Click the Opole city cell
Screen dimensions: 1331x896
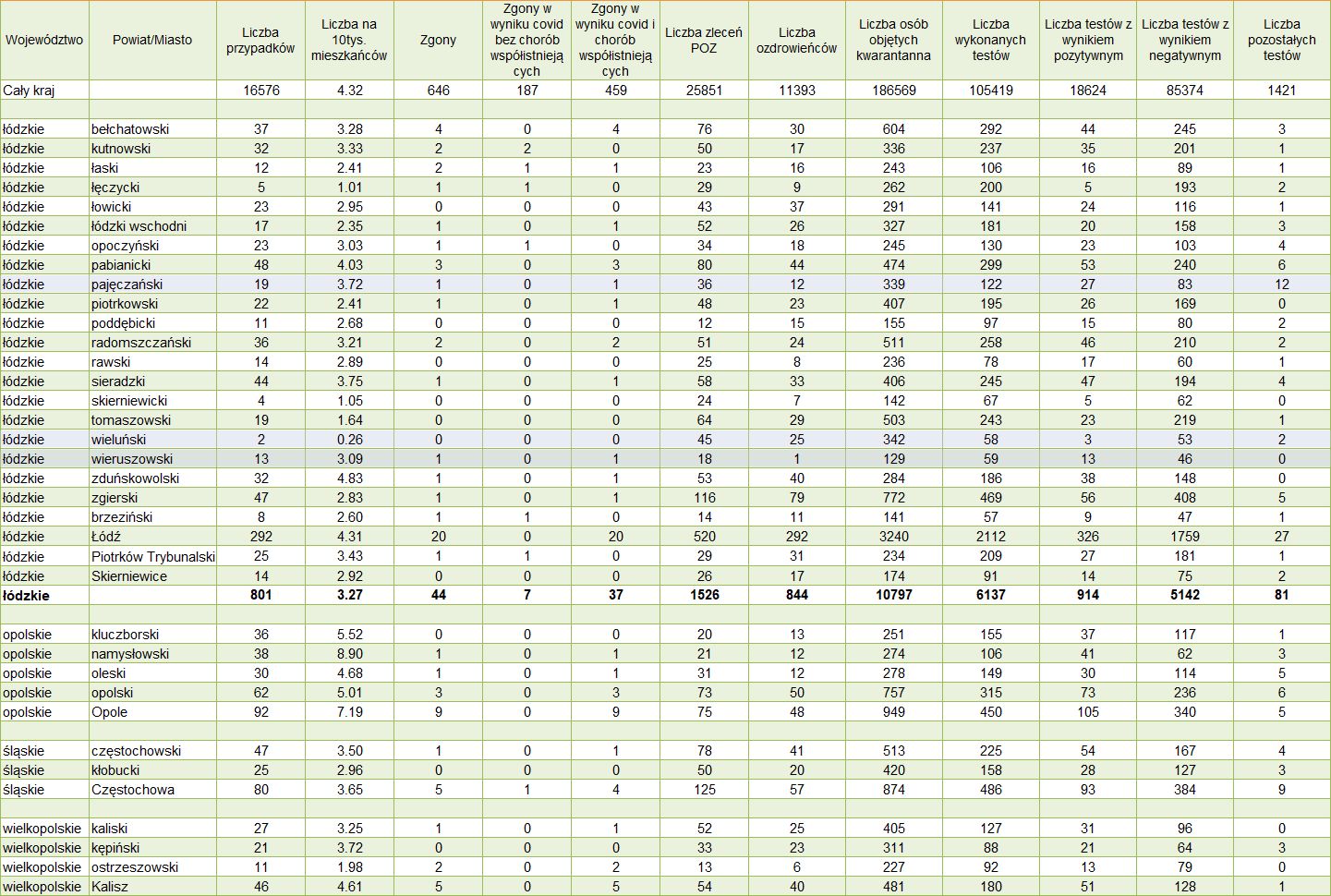point(152,712)
